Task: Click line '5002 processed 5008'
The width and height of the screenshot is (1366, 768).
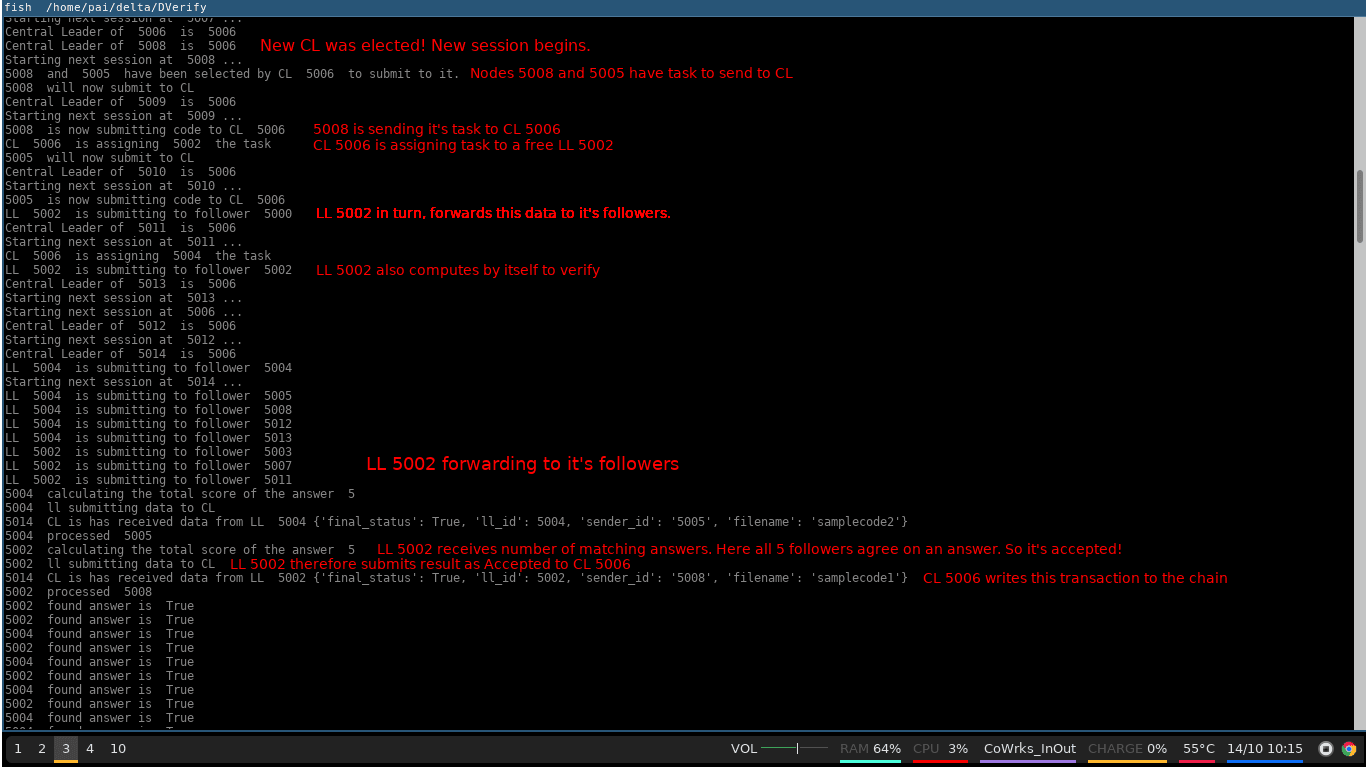Action: pyautogui.click(x=79, y=592)
